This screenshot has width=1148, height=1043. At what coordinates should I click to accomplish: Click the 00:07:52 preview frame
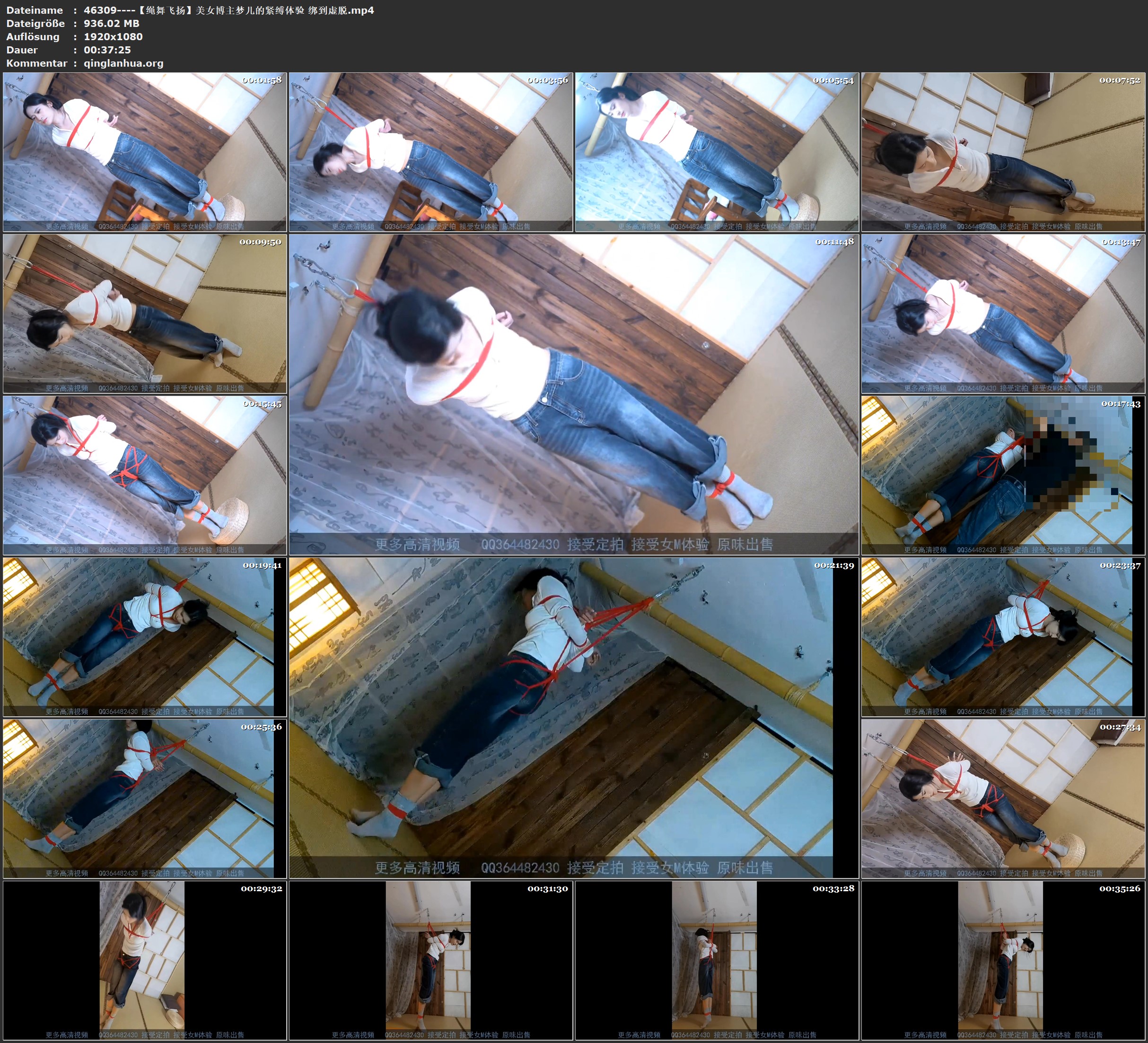(x=1002, y=151)
